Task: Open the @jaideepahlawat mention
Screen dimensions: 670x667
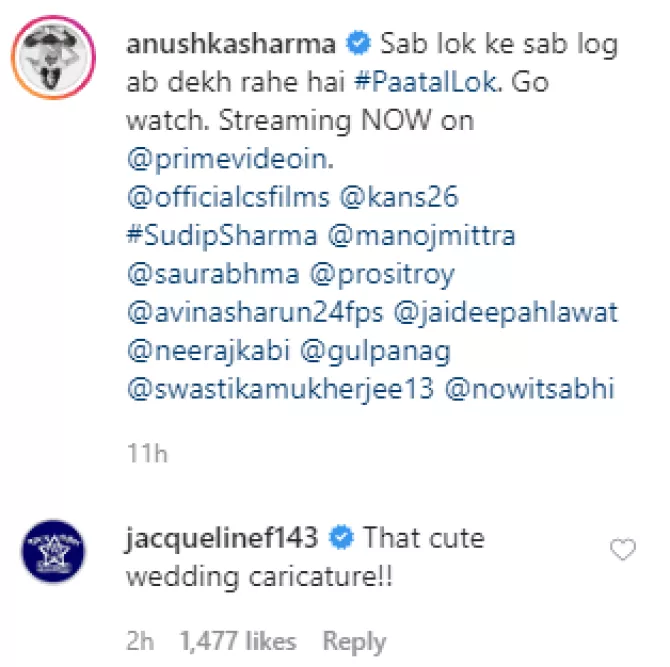Action: (x=505, y=313)
